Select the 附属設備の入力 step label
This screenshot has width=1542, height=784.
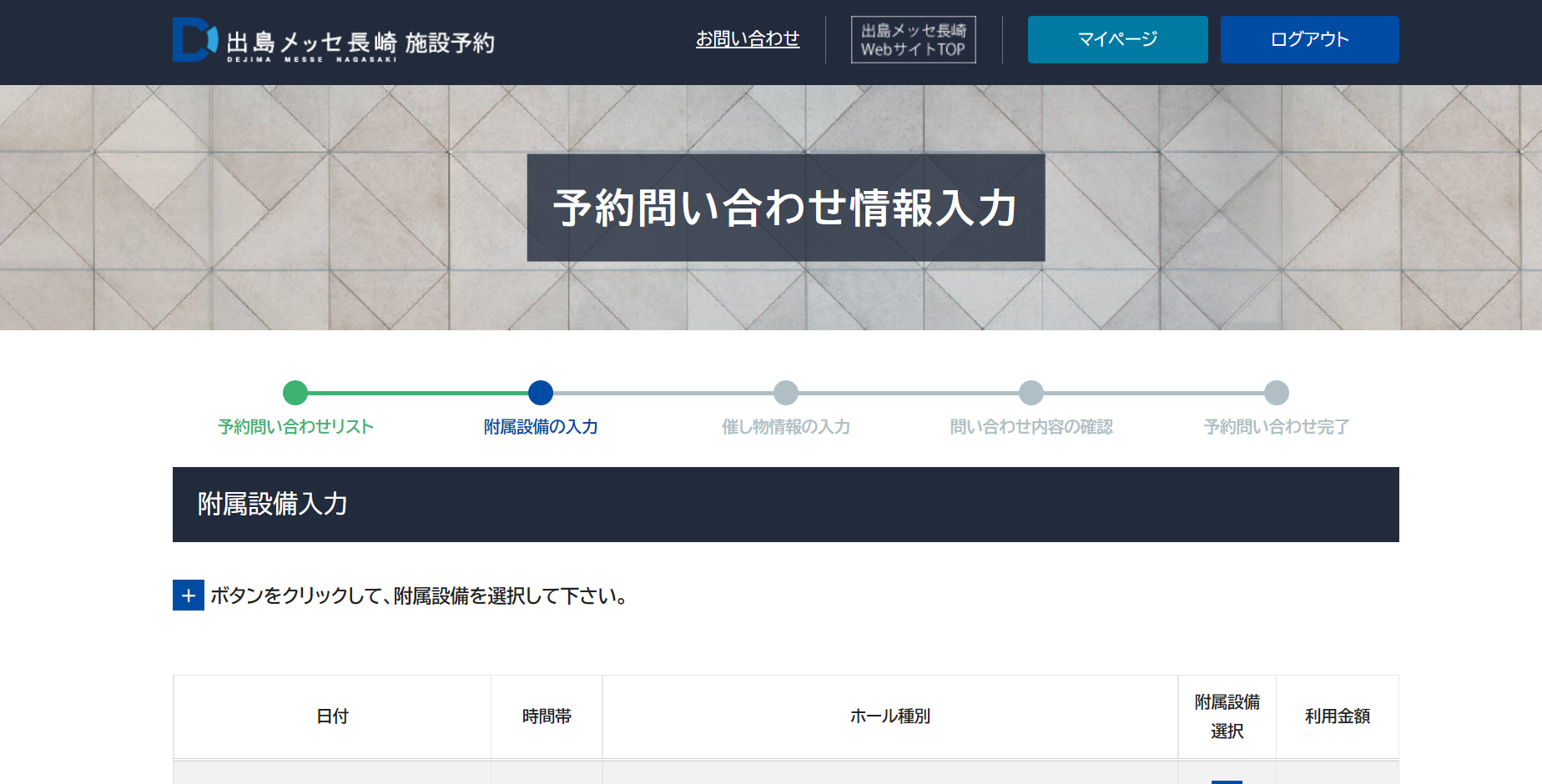[x=541, y=427]
